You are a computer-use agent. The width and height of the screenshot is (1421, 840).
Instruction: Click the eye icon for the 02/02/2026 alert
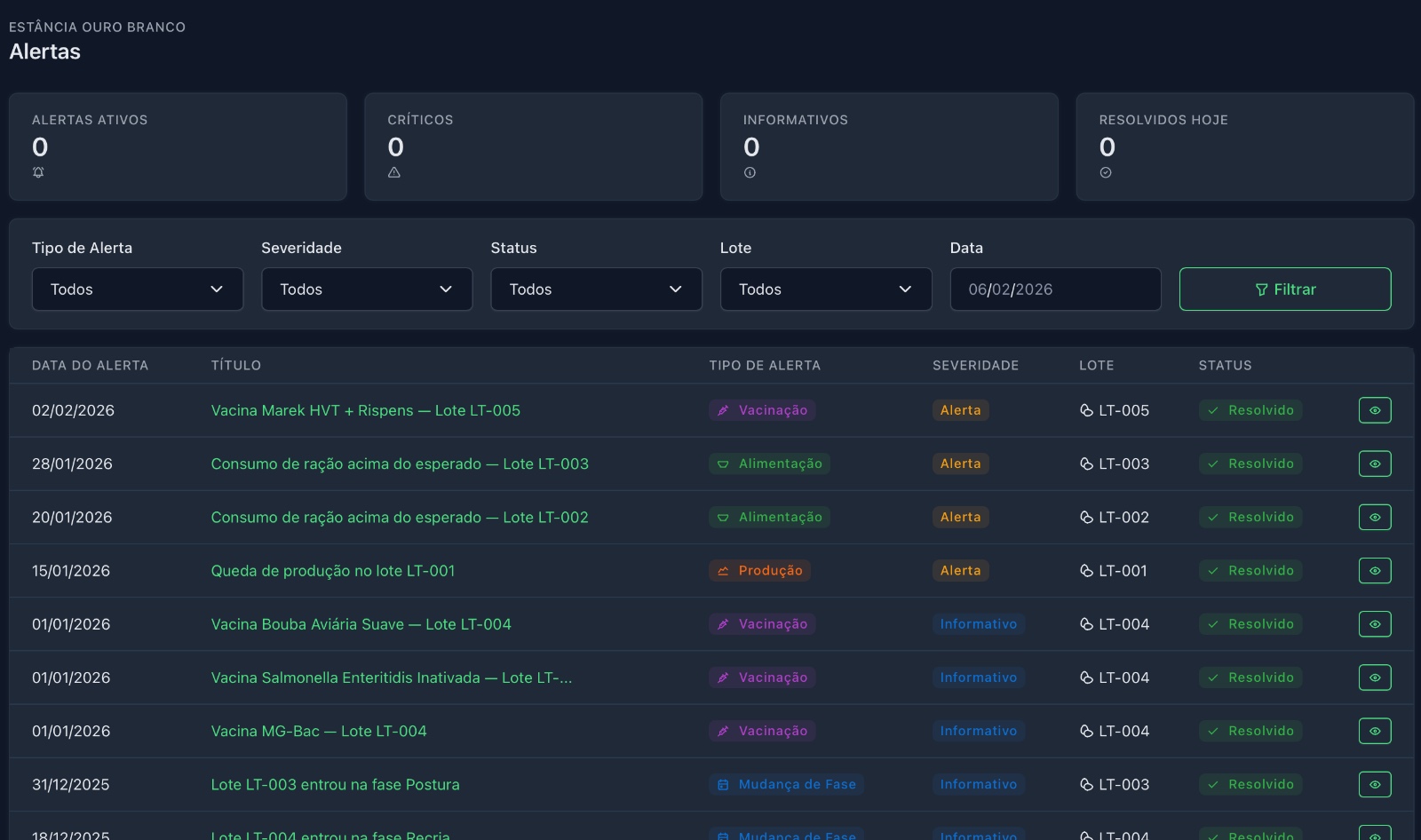(x=1374, y=410)
